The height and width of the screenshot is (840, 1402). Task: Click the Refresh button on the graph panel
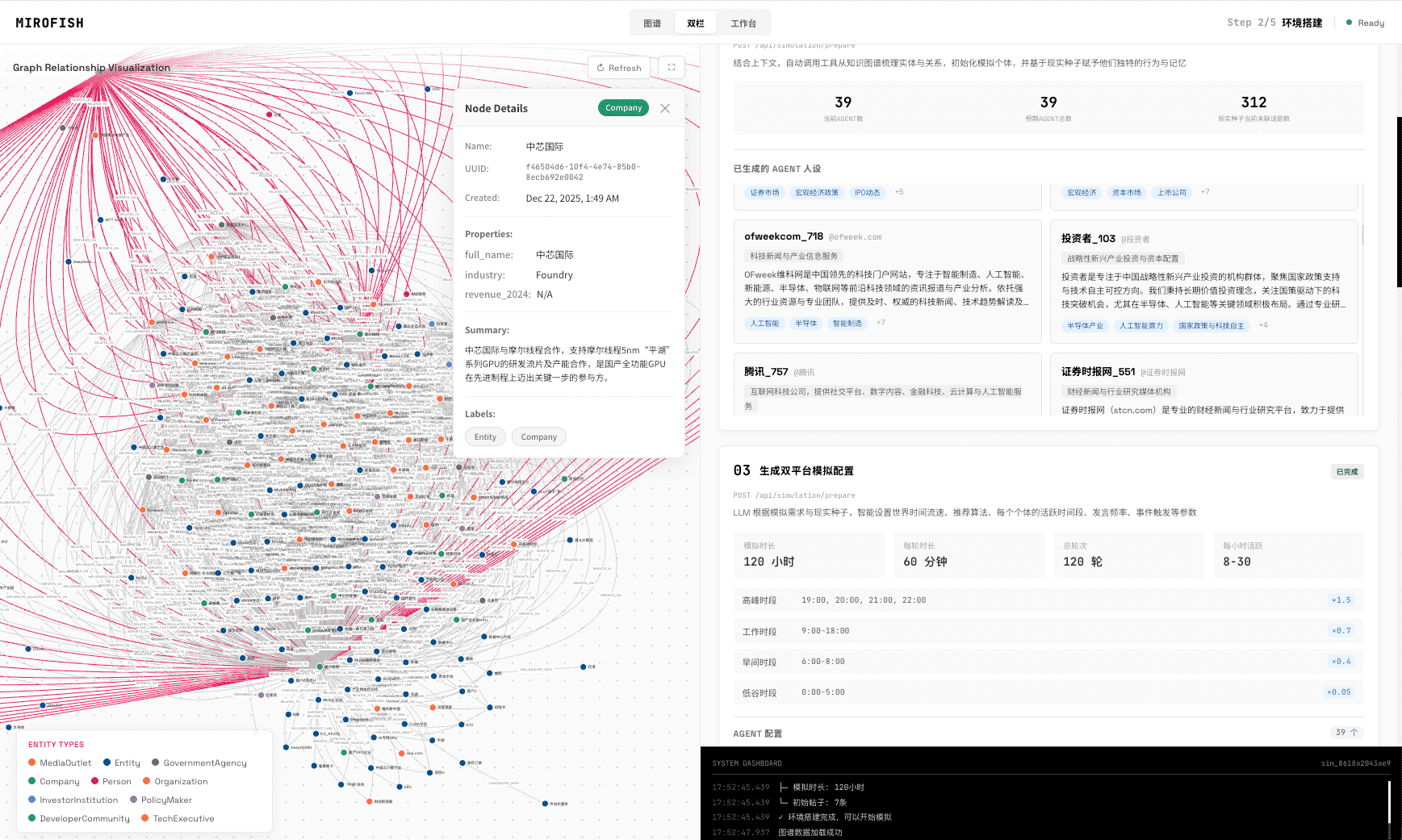click(x=618, y=67)
